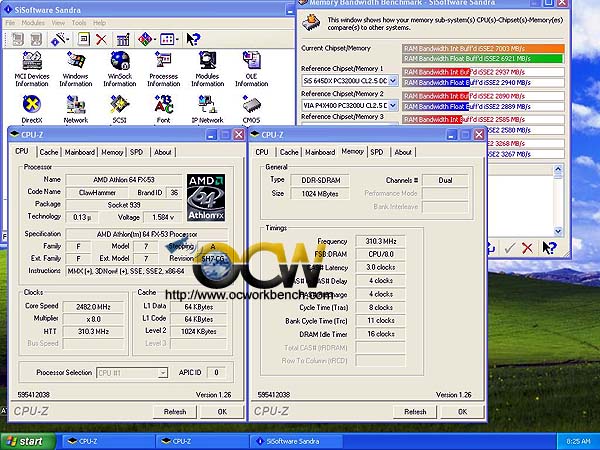Open Network module icon in Sandra
The height and width of the screenshot is (450, 600).
click(x=76, y=109)
